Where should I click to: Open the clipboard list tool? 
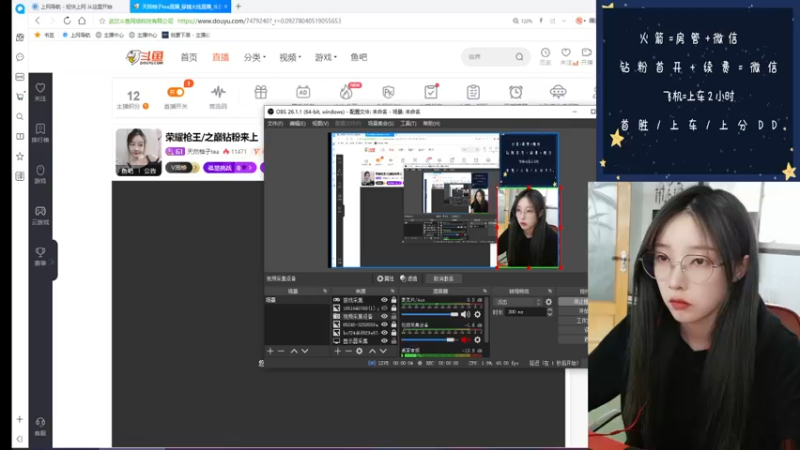(x=473, y=92)
